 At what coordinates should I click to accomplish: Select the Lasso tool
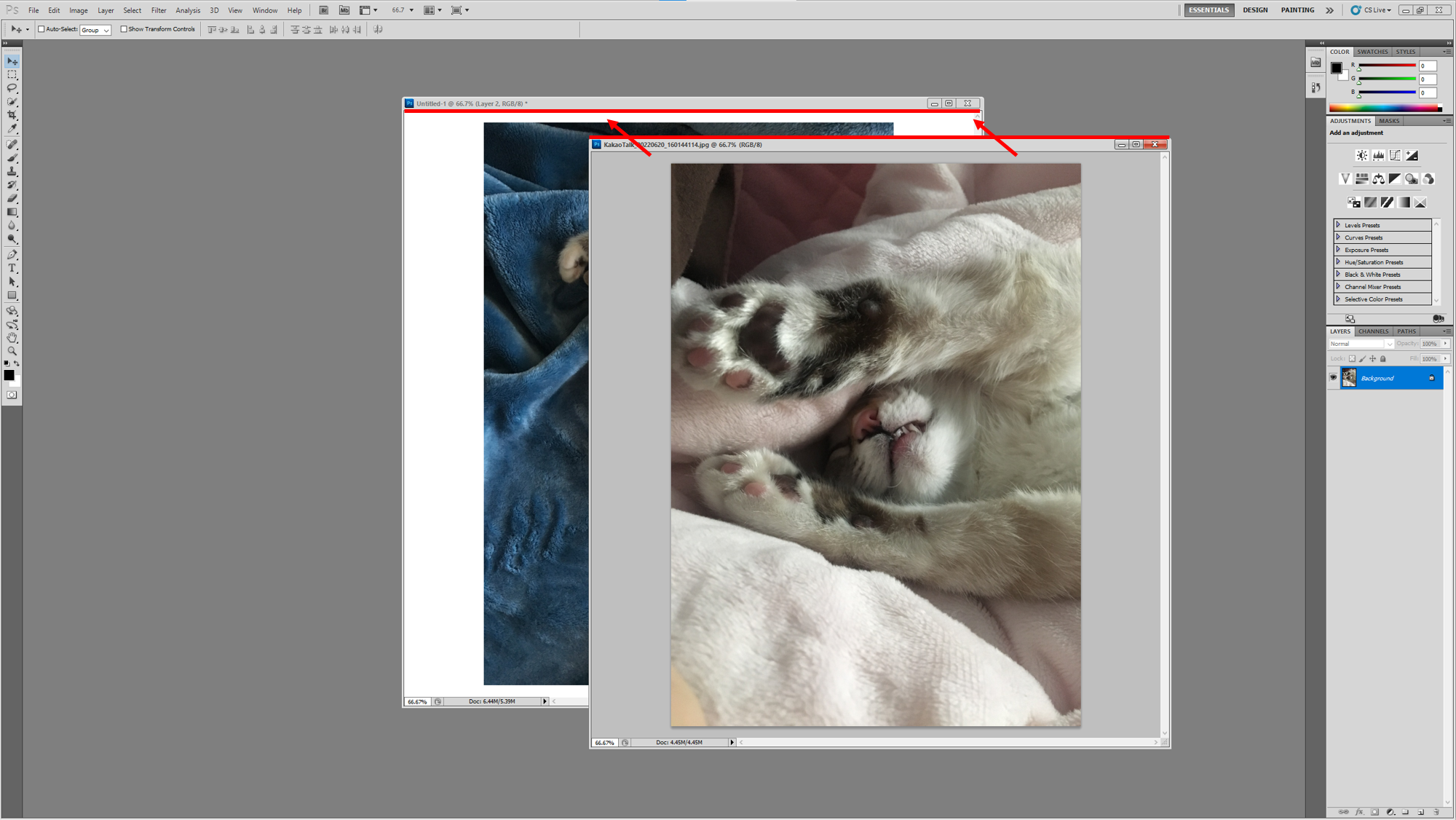[12, 88]
